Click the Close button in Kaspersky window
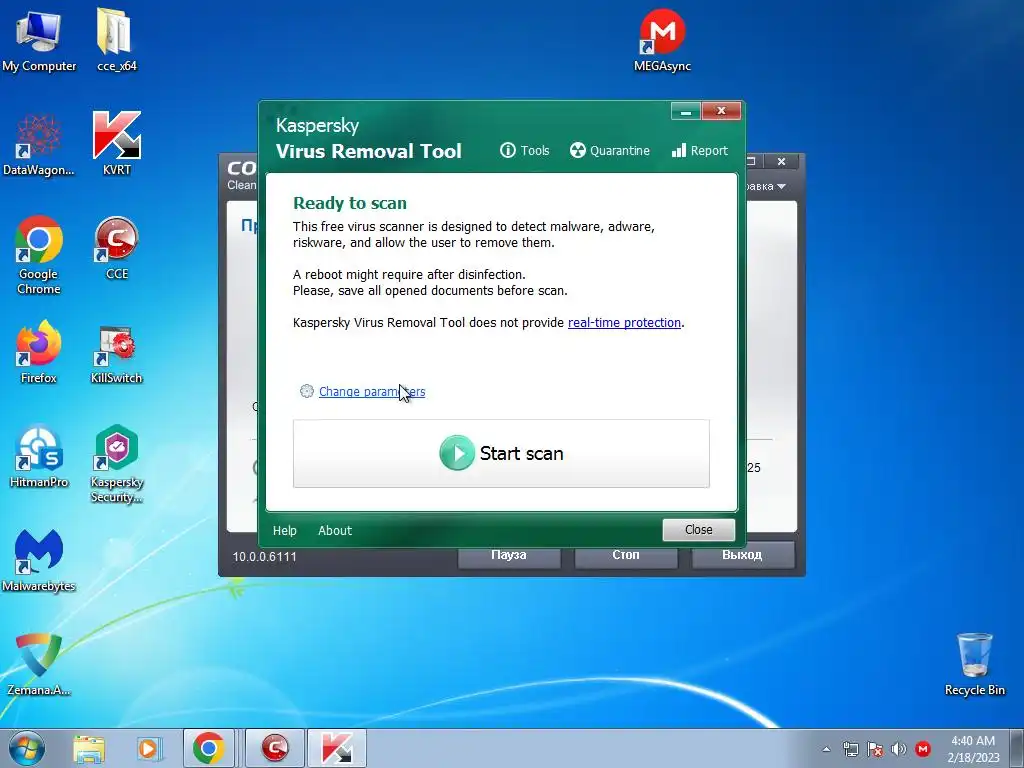 [698, 530]
